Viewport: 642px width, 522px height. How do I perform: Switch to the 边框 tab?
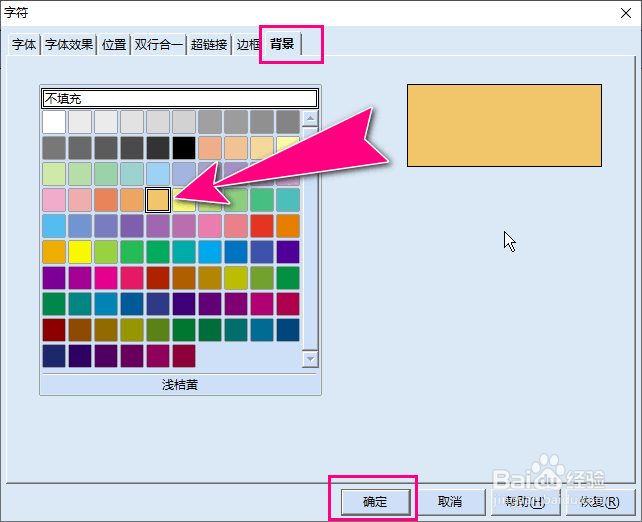coord(248,44)
